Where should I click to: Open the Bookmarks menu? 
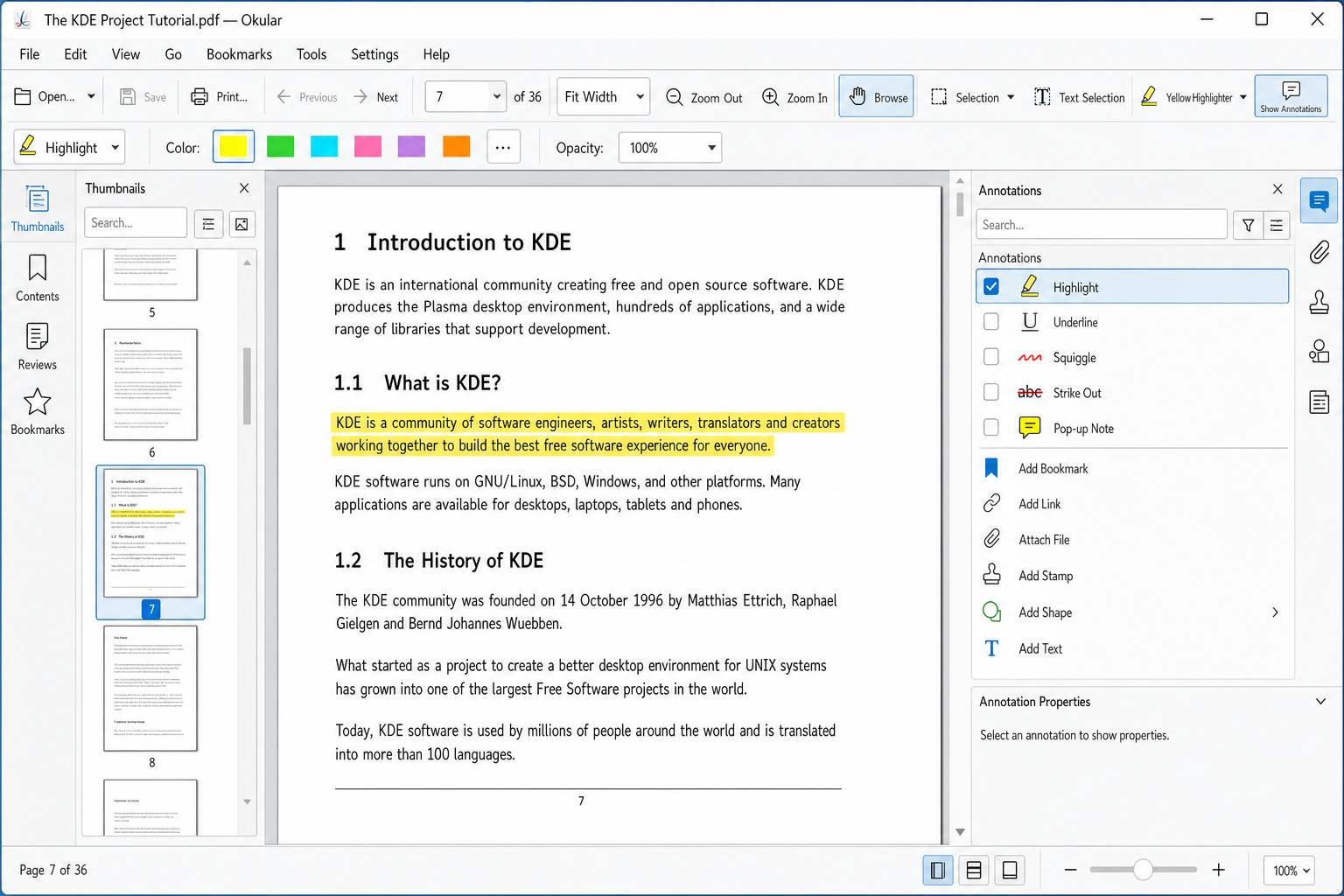pyautogui.click(x=239, y=54)
